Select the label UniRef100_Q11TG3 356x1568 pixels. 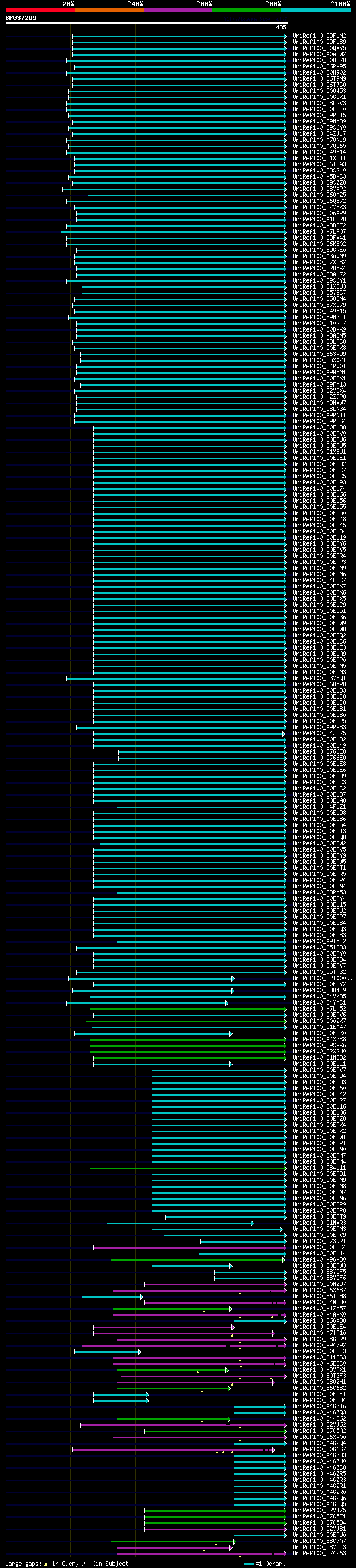click(319, 1357)
